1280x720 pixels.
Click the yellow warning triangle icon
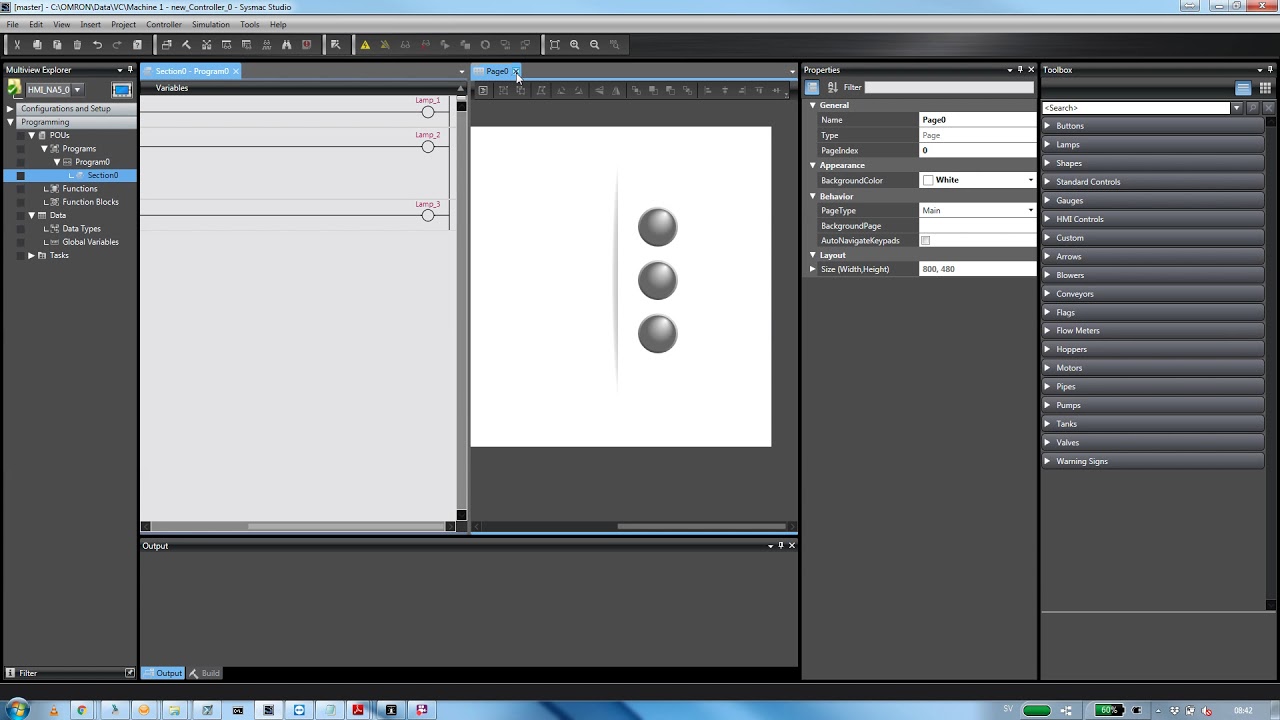pyautogui.click(x=365, y=44)
